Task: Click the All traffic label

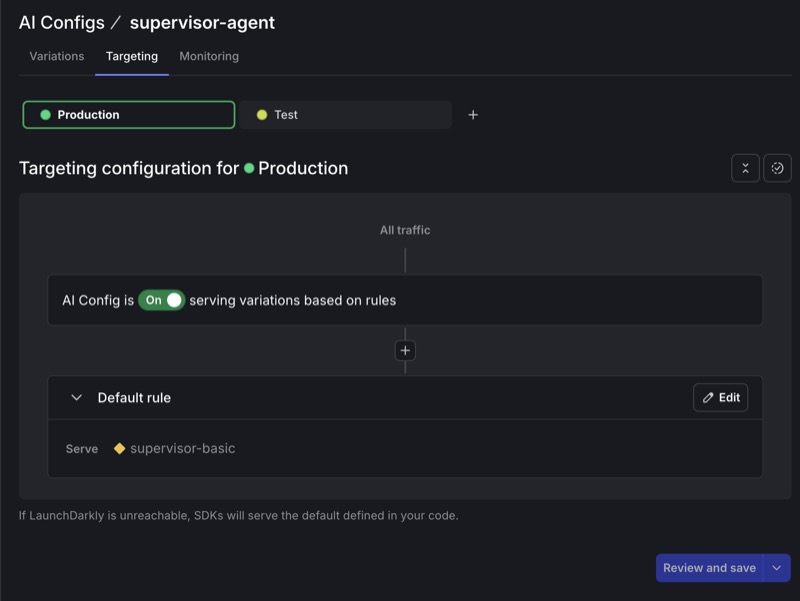Action: (x=405, y=230)
